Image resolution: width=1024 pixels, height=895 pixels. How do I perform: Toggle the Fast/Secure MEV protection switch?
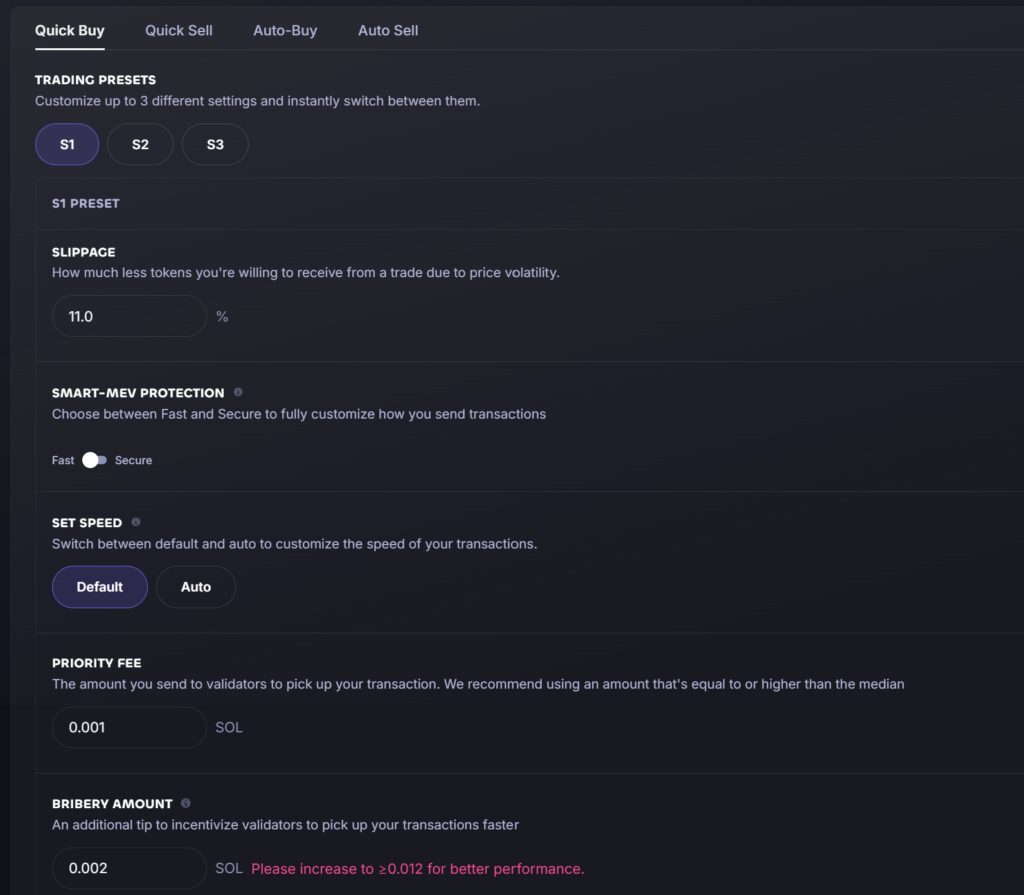point(95,460)
